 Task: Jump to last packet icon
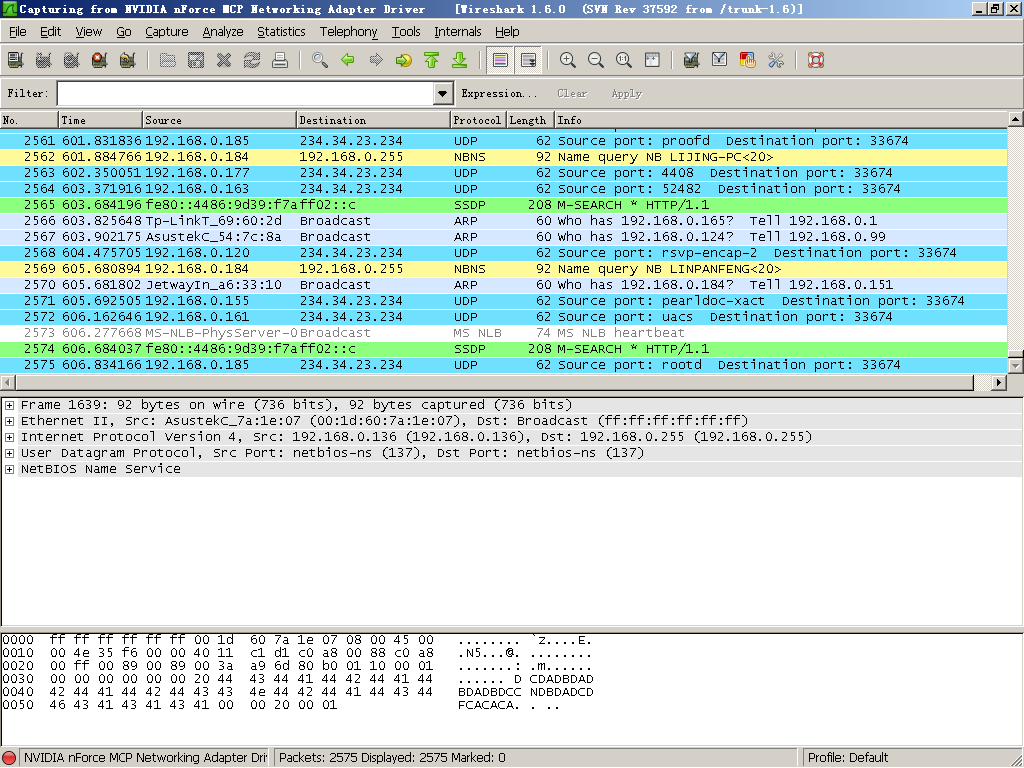pyautogui.click(x=460, y=61)
